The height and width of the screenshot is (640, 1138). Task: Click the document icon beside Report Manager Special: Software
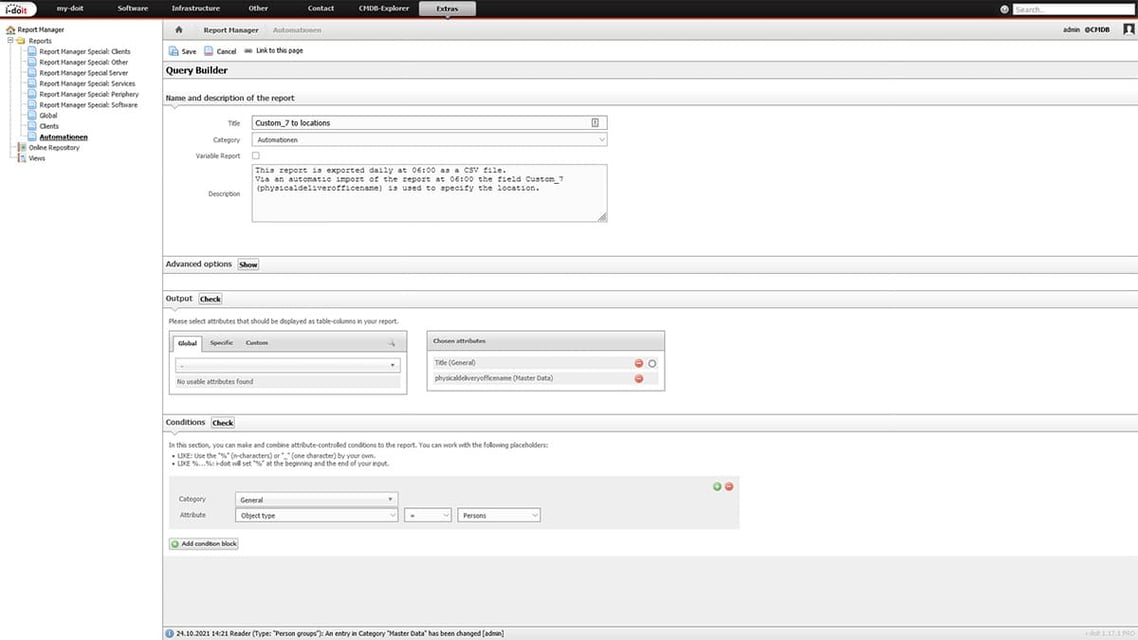tap(32, 104)
